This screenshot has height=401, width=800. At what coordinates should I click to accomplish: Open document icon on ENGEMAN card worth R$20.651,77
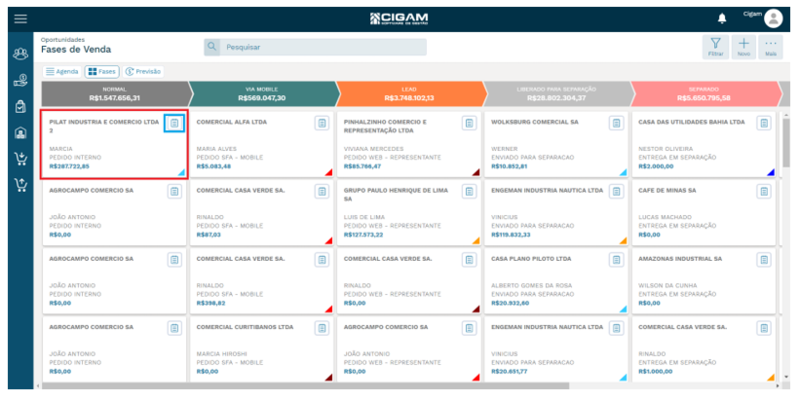click(616, 328)
